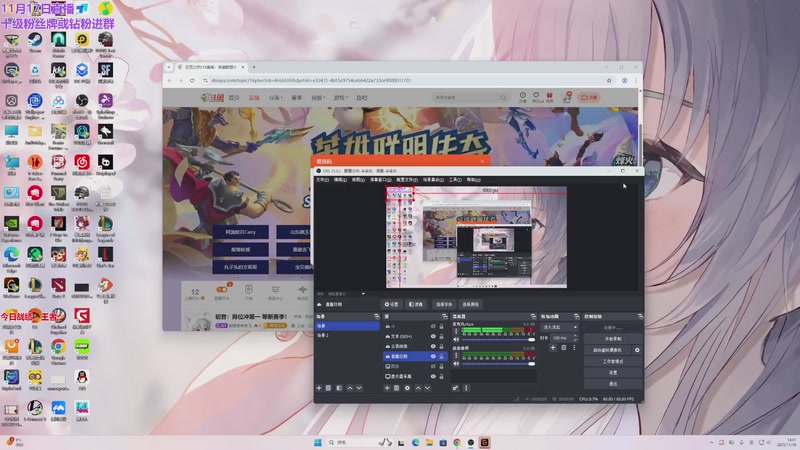The height and width of the screenshot is (450, 800).
Task: Toggle visibility of 显示器采集 source
Action: tap(433, 377)
